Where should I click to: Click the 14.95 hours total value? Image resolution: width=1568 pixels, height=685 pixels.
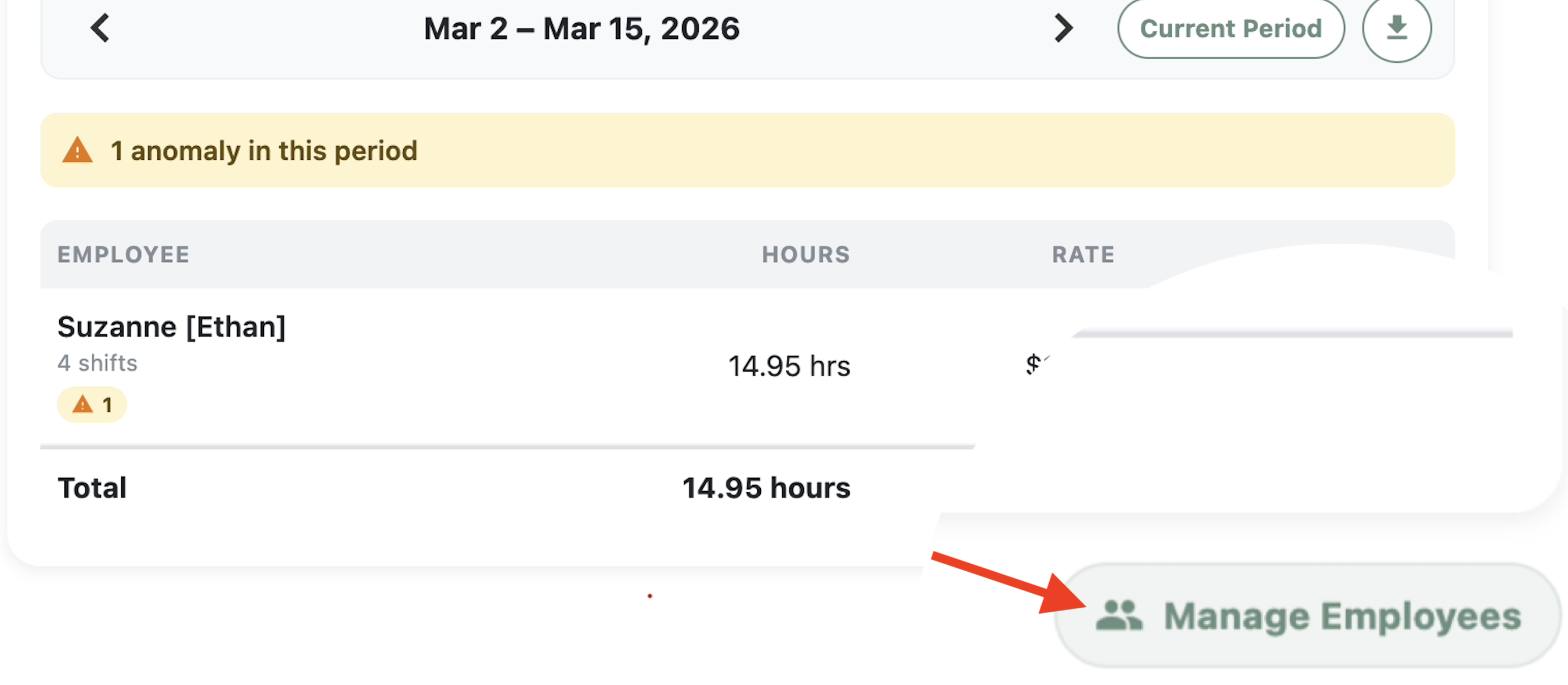(x=766, y=488)
